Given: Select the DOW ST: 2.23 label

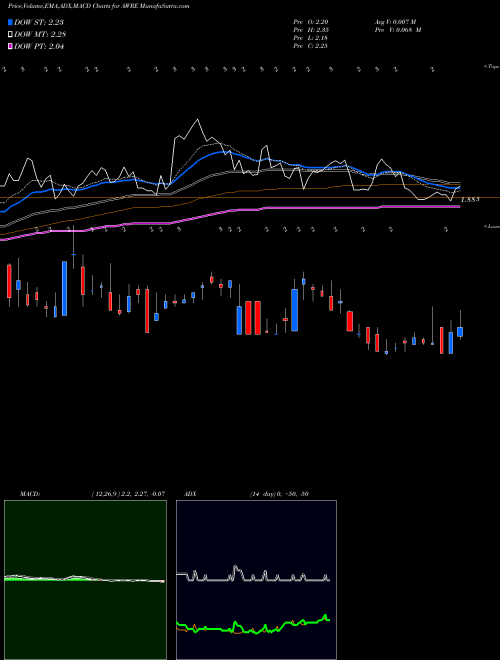Looking at the screenshot, I should click(x=39, y=22).
